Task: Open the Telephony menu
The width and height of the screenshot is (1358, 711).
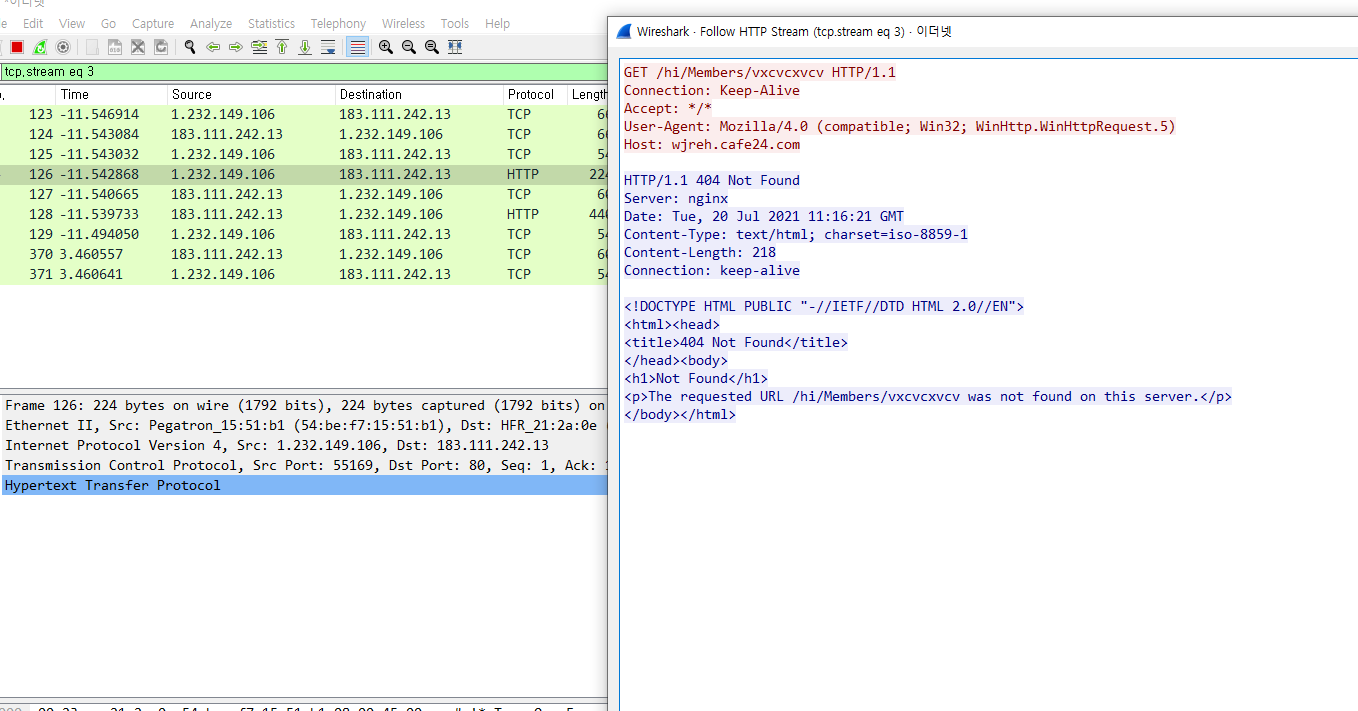Action: tap(338, 23)
